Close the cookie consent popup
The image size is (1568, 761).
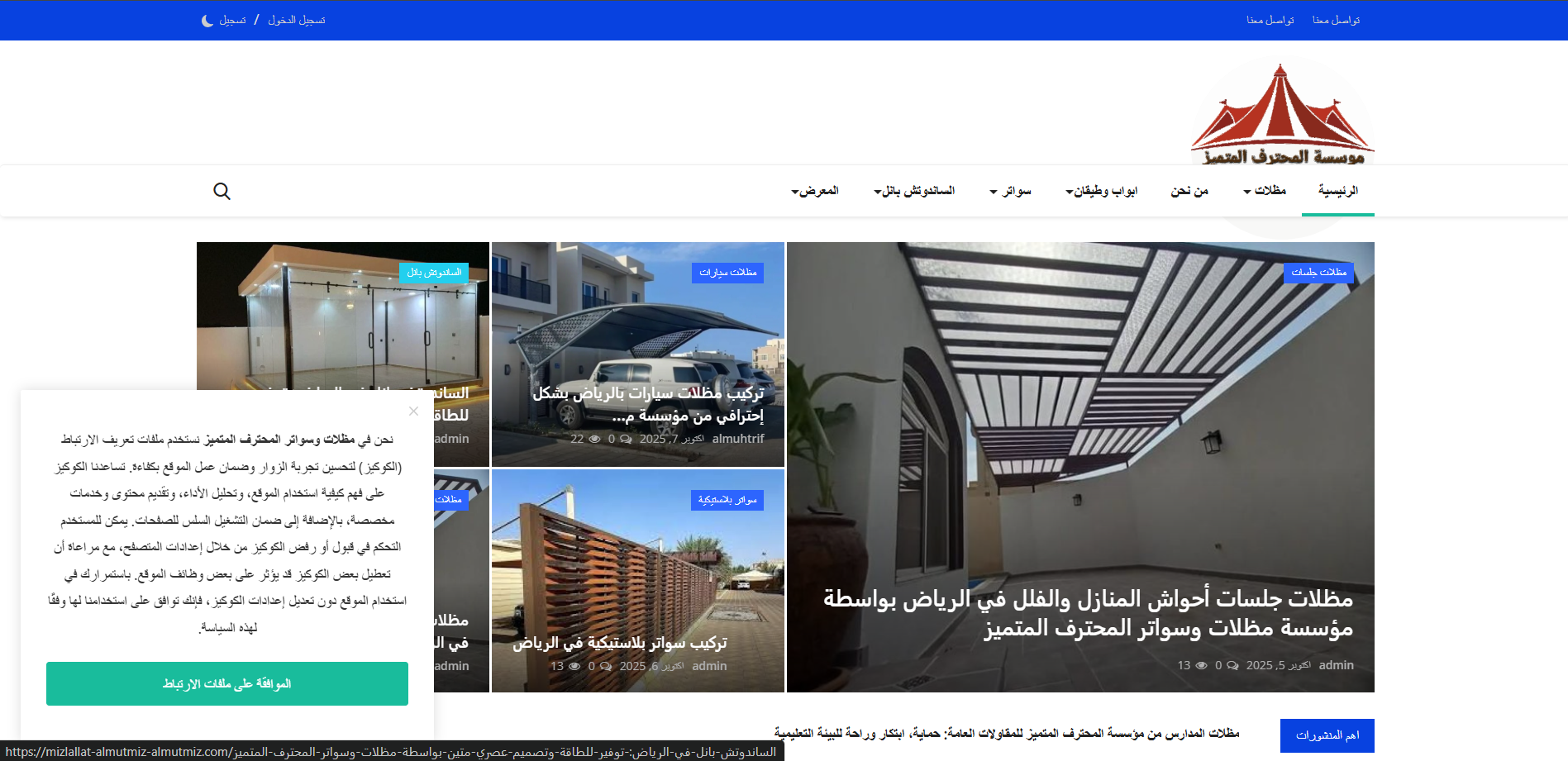[x=413, y=411]
